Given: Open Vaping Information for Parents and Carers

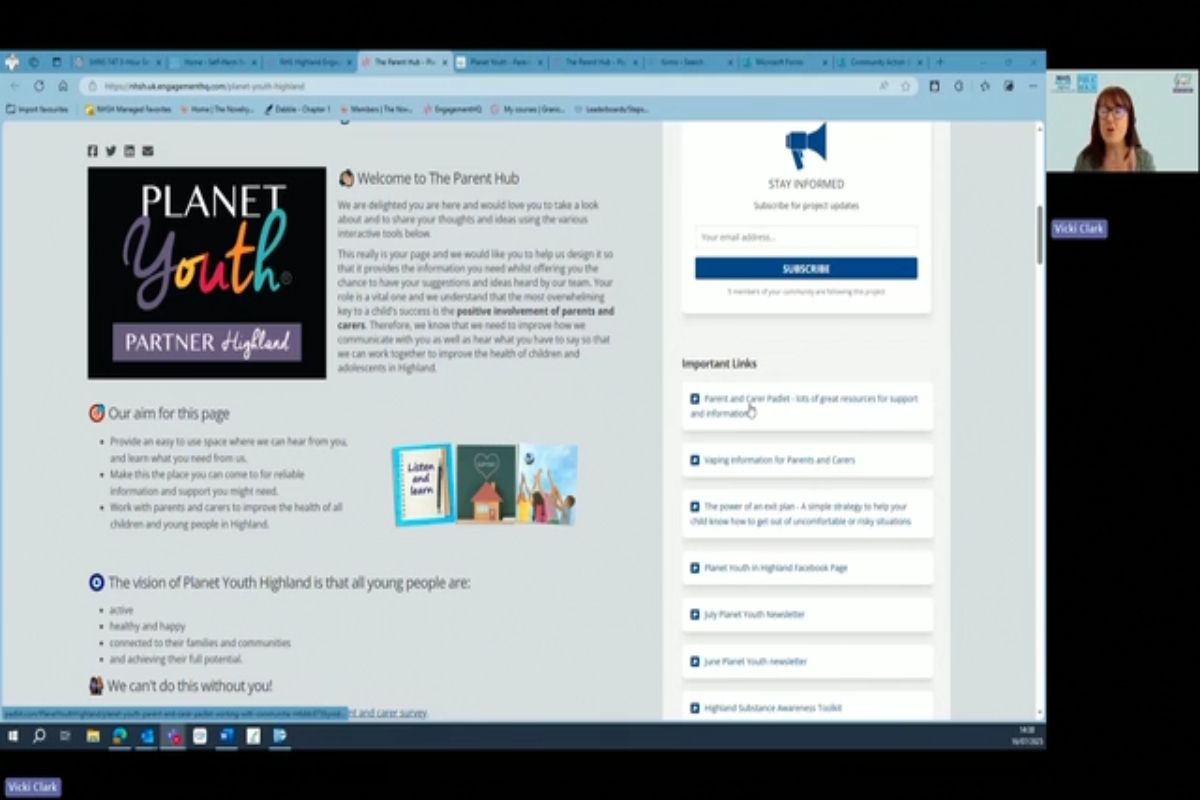Looking at the screenshot, I should (x=807, y=460).
